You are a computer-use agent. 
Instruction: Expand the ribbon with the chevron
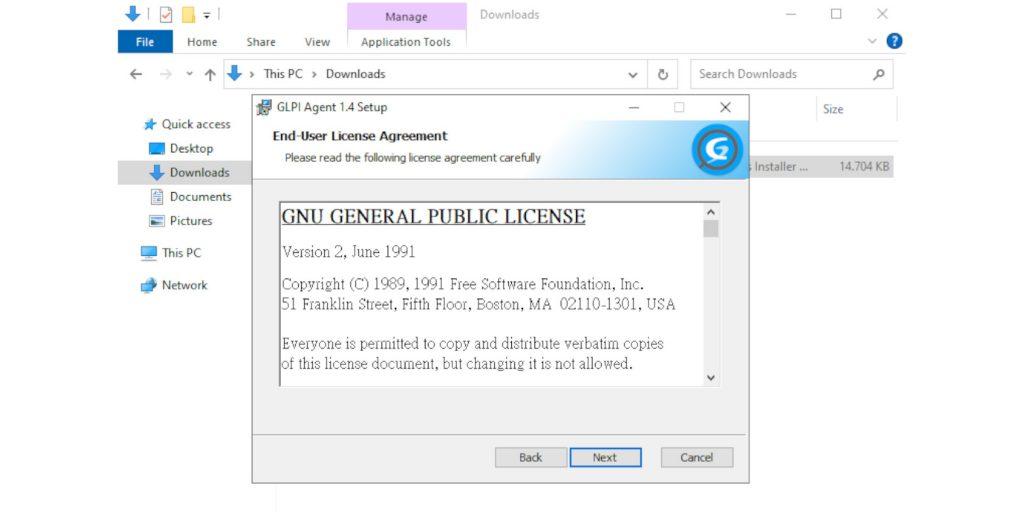(x=871, y=41)
